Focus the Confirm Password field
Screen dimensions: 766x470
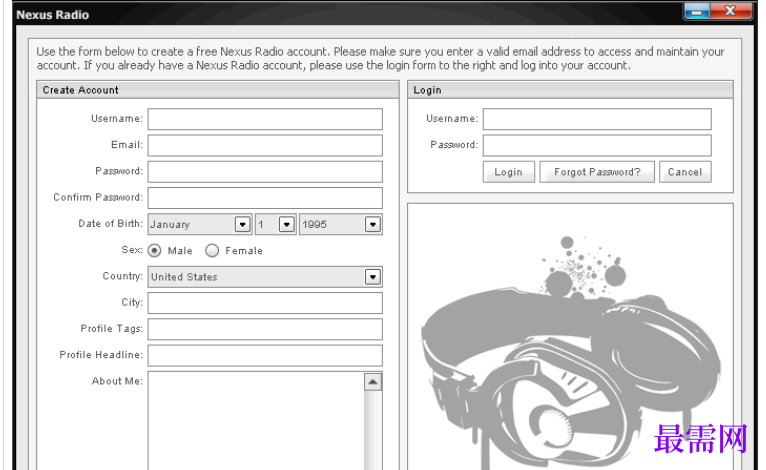coord(265,198)
